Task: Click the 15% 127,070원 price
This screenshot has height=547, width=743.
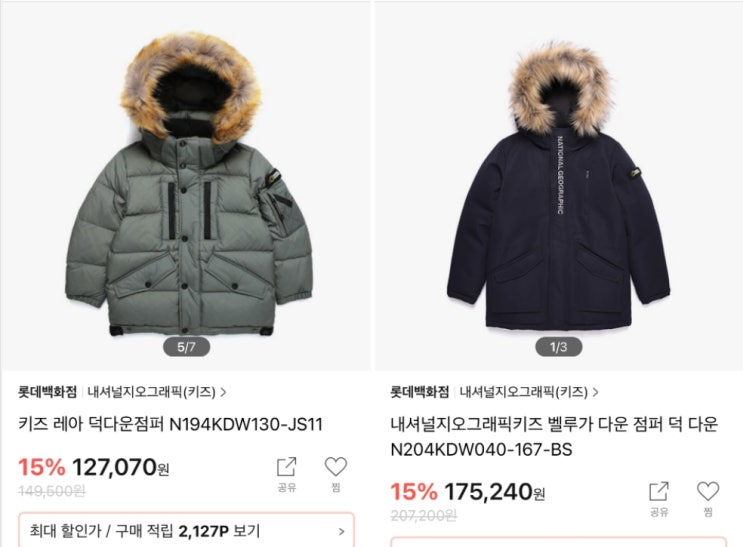Action: (x=93, y=467)
